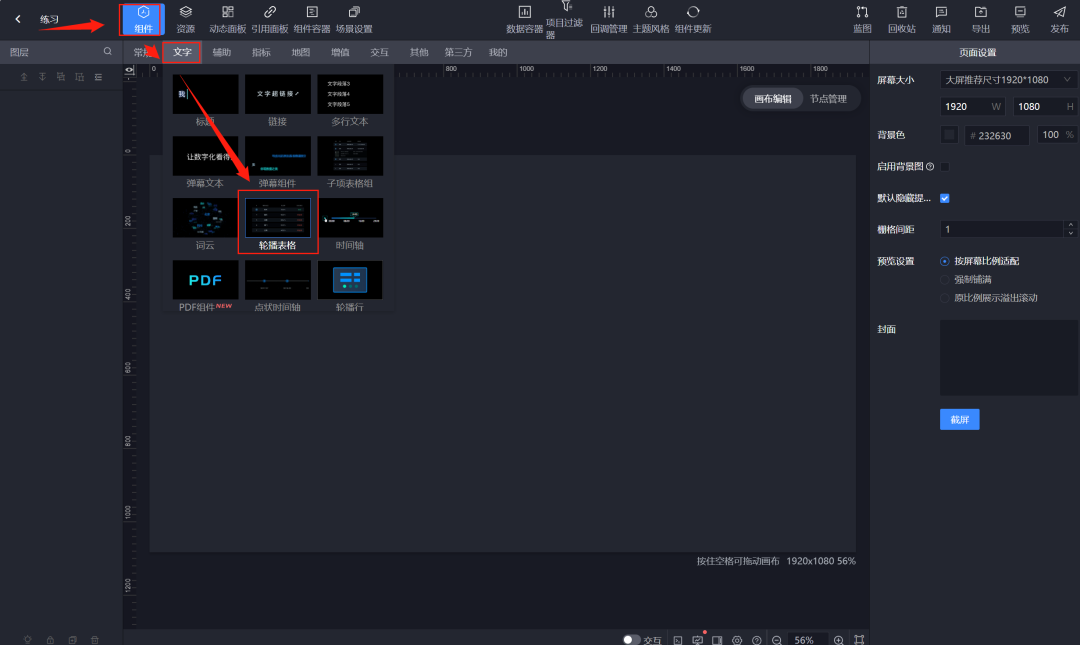1080x645 pixels.
Task: Select the 画布编辑 canvas edit button
Action: 773,99
